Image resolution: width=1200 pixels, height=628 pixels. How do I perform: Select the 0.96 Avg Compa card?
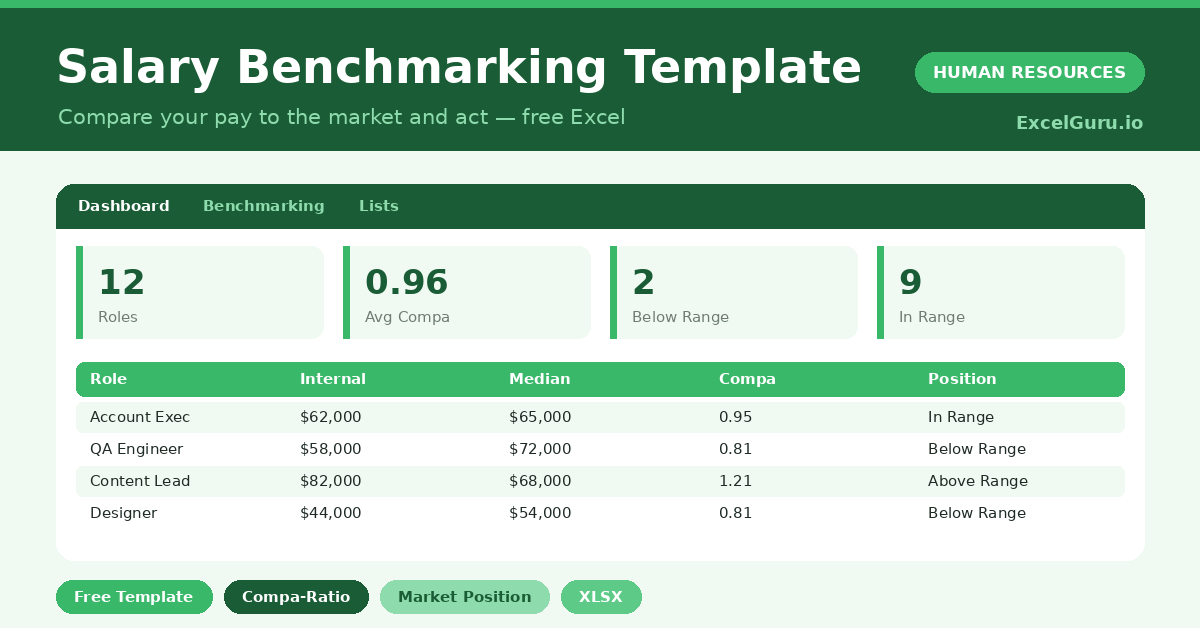point(467,293)
